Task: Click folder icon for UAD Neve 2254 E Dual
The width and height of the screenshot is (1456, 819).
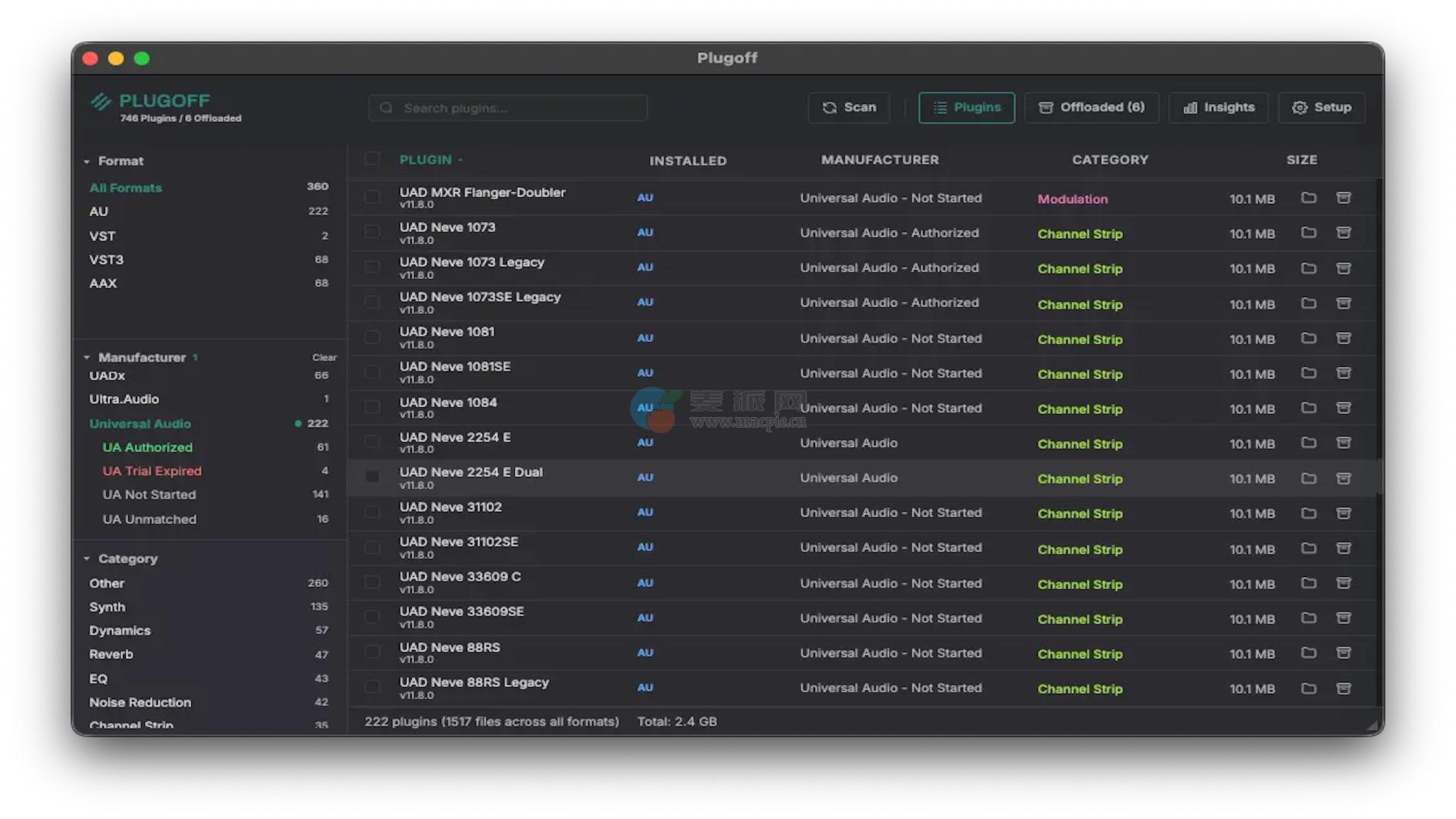Action: 1308,479
